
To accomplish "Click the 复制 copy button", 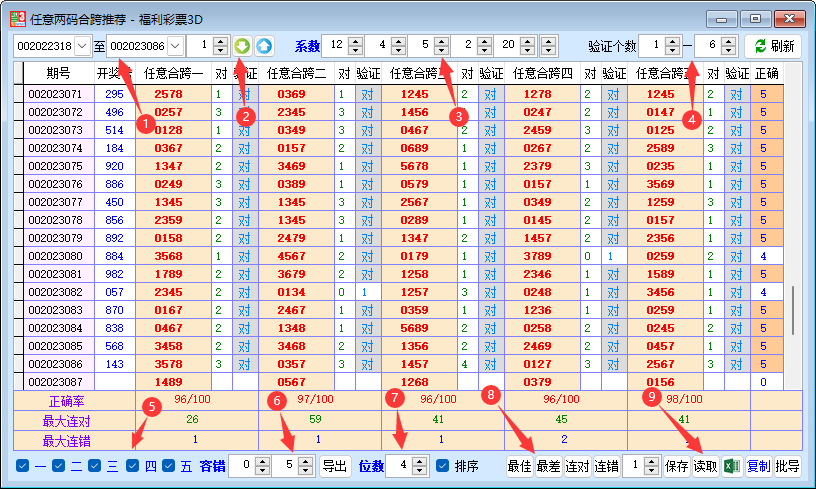I will tap(759, 466).
